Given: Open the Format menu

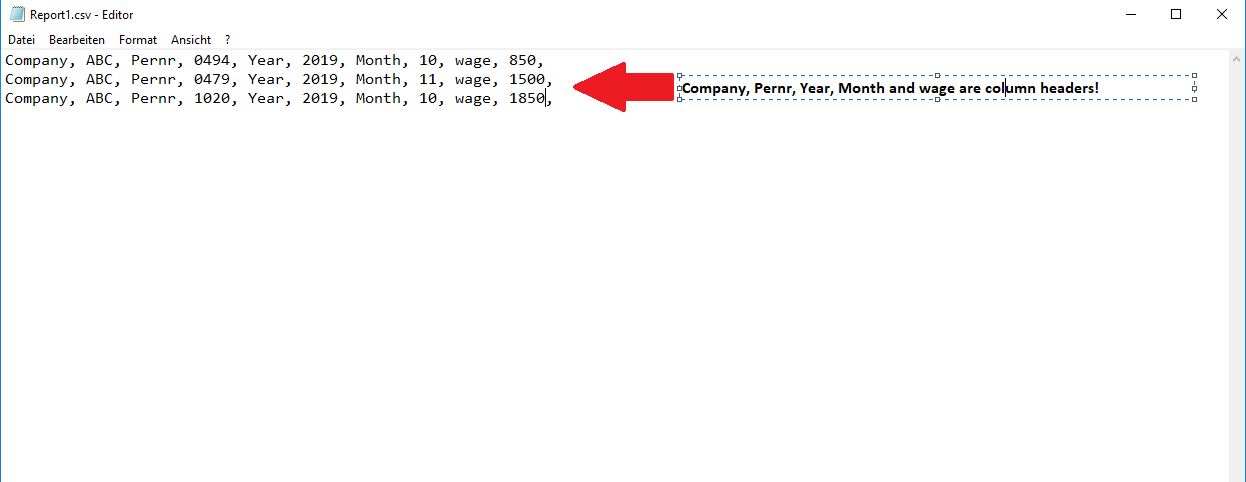Looking at the screenshot, I should pyautogui.click(x=138, y=40).
